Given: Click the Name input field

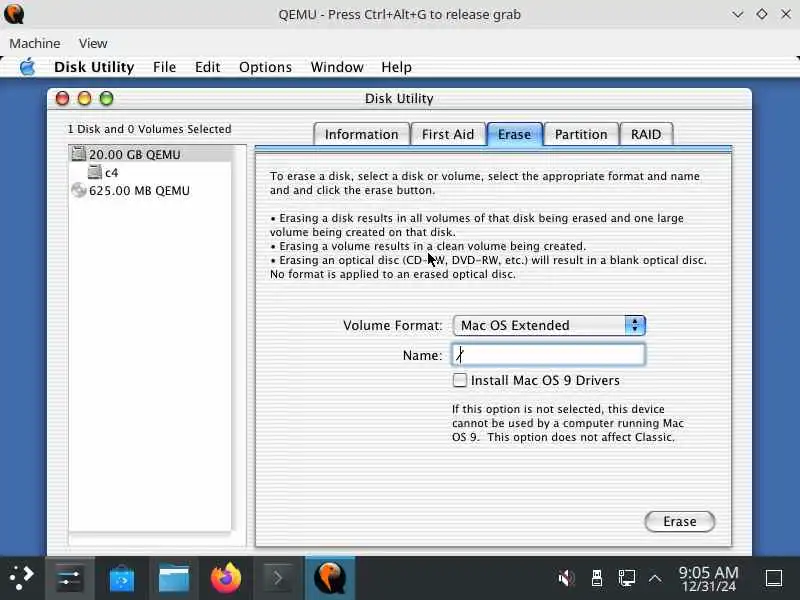Looking at the screenshot, I should [x=548, y=354].
